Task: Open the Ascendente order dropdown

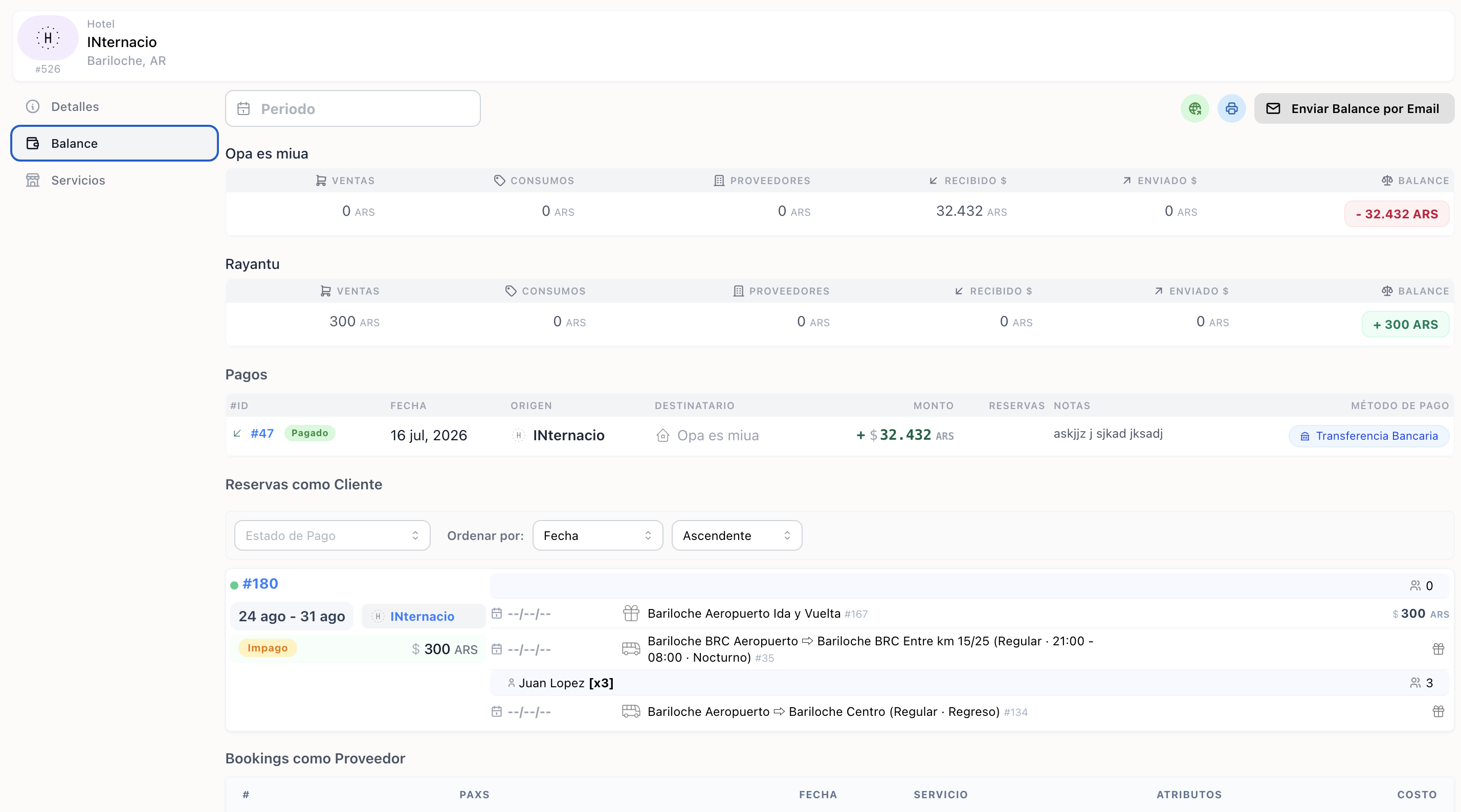Action: 736,535
